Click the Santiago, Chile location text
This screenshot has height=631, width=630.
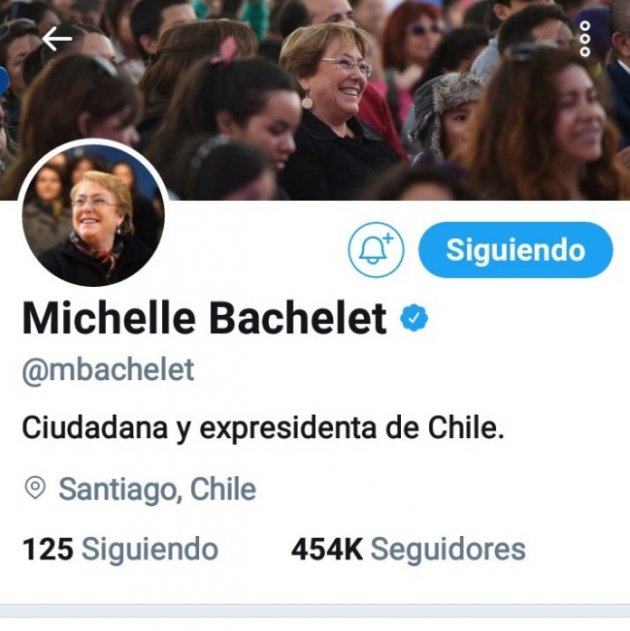(x=157, y=489)
